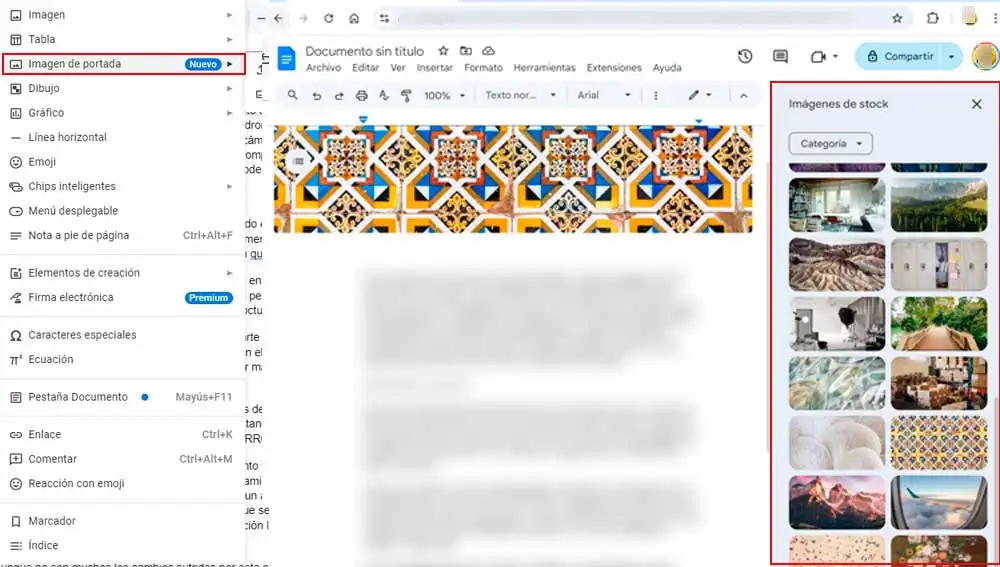Screen dimensions: 1000x567
Task: Insert a Menú desplegable
Action: [x=122, y=211]
